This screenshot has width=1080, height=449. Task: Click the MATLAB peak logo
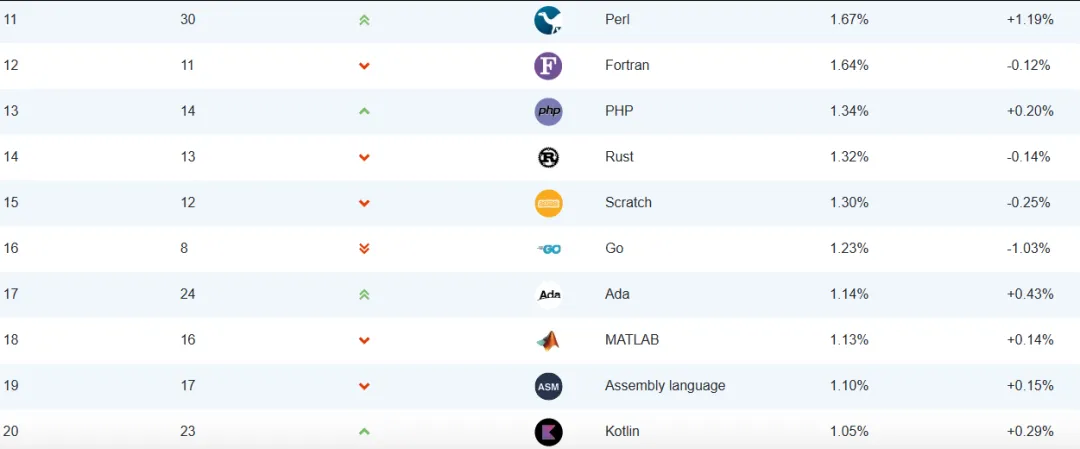tap(548, 340)
